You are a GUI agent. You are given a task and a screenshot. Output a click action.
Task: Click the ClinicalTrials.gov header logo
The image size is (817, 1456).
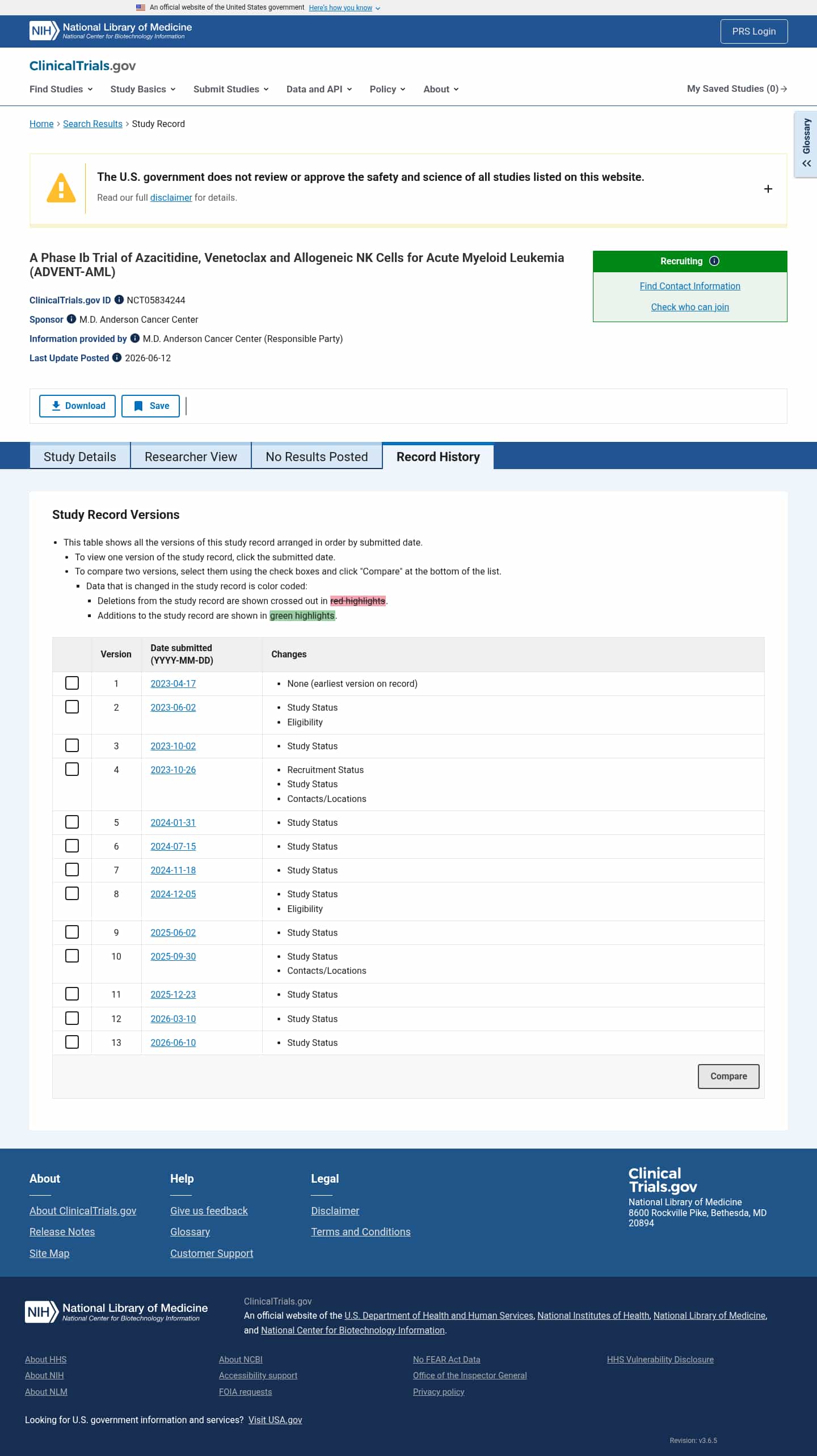(82, 66)
